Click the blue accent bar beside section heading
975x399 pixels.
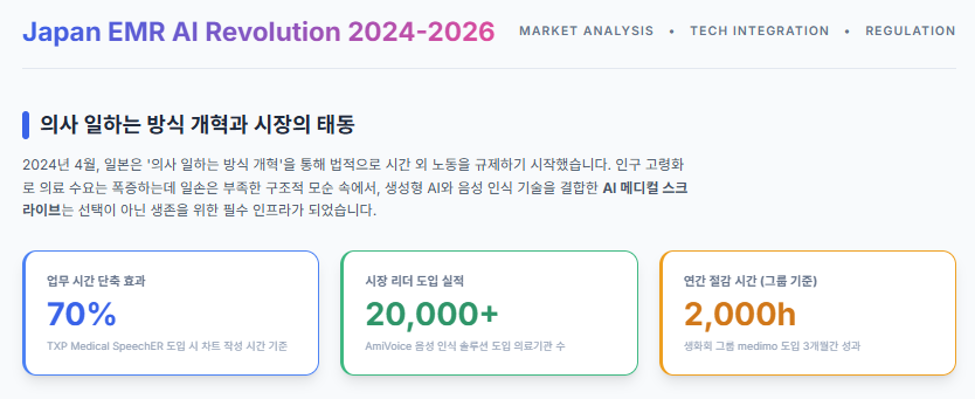(x=25, y=125)
